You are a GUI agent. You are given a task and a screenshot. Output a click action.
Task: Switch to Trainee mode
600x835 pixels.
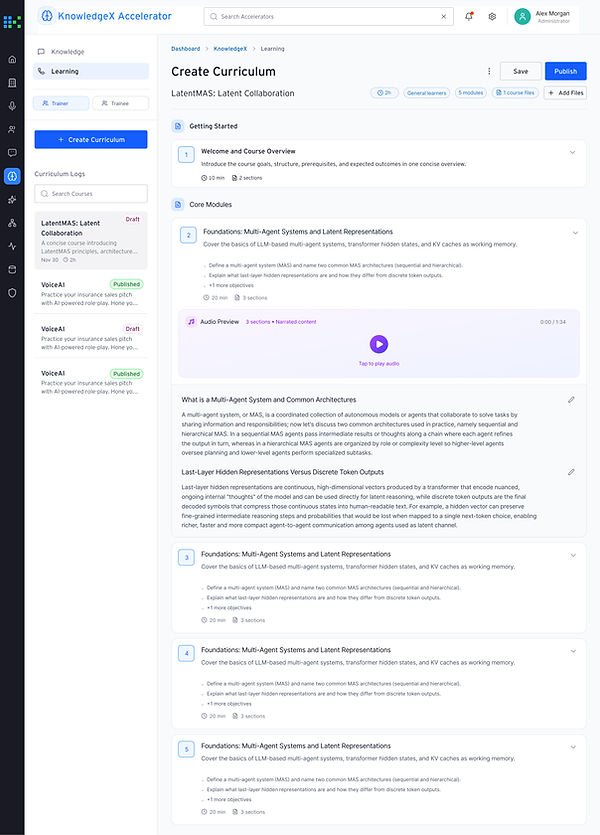(120, 103)
